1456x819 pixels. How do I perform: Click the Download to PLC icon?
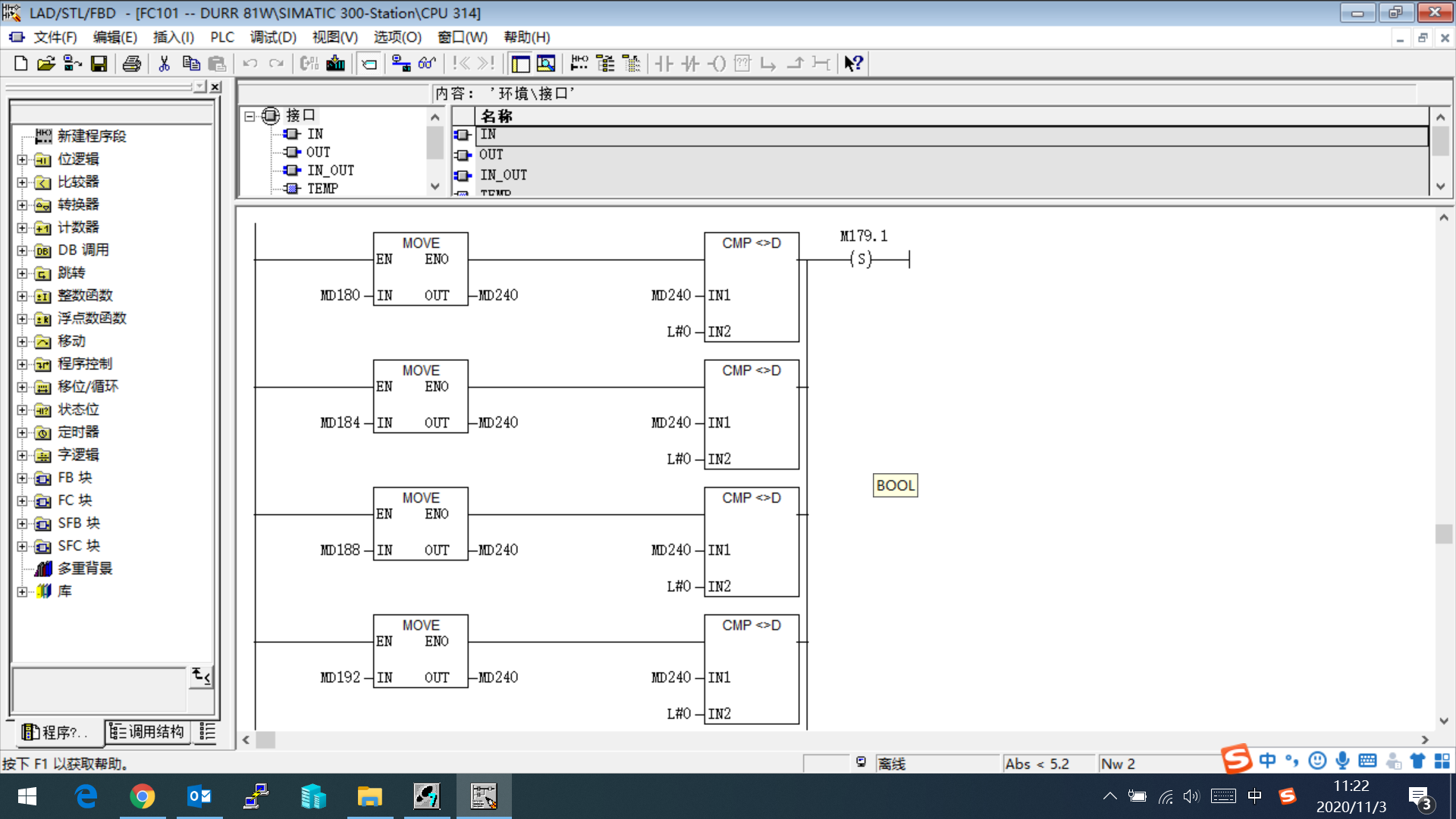click(335, 64)
